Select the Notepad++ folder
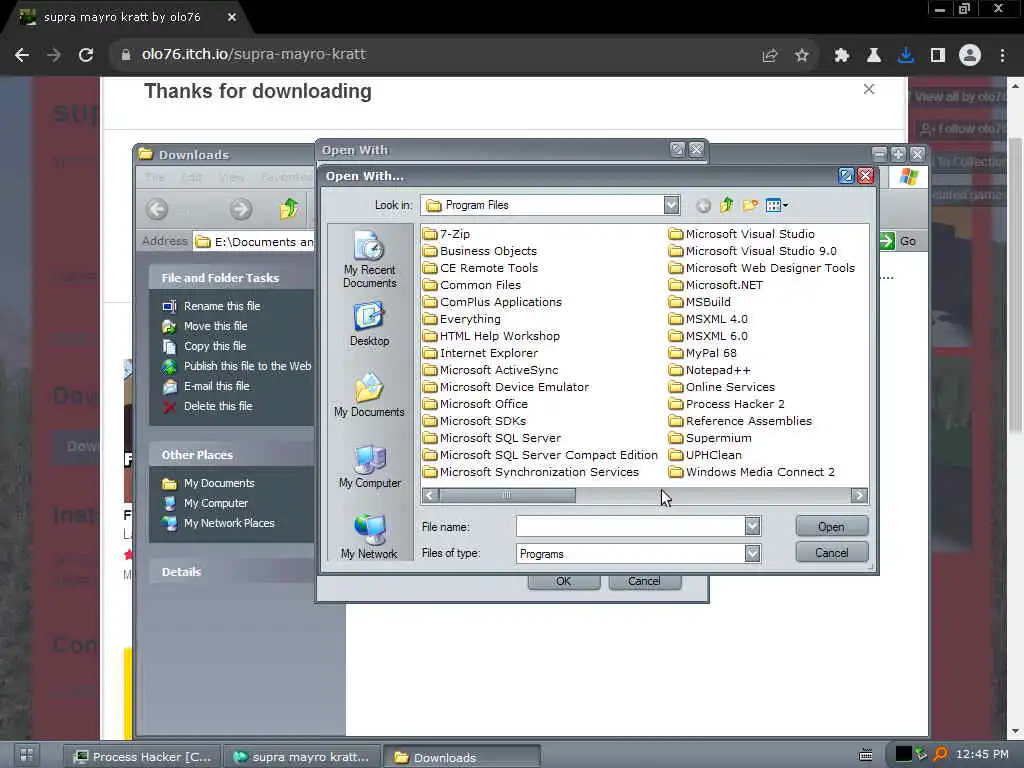This screenshot has width=1024, height=768. click(x=710, y=370)
